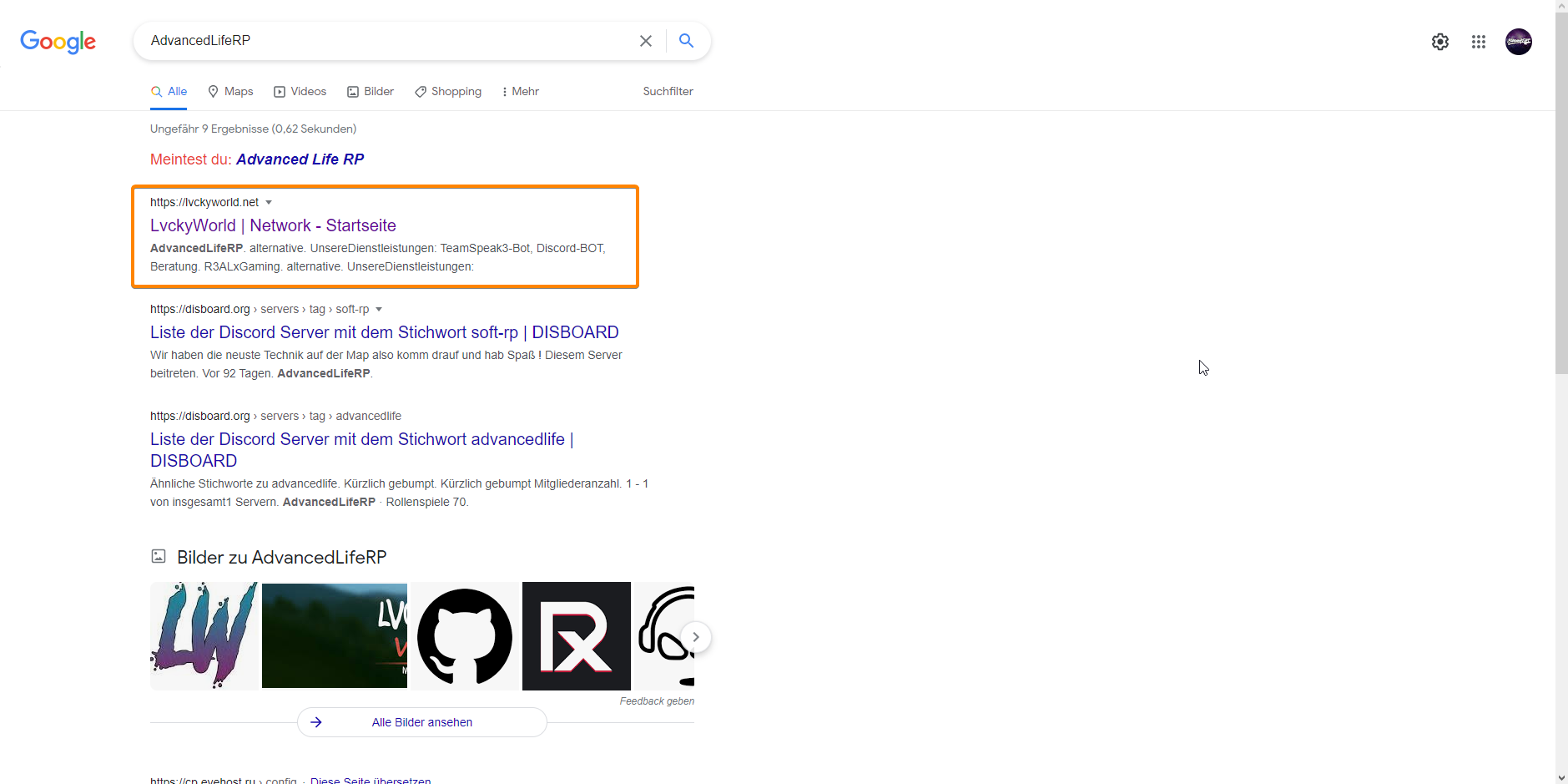
Task: Clear the search box with X icon
Action: pos(645,41)
